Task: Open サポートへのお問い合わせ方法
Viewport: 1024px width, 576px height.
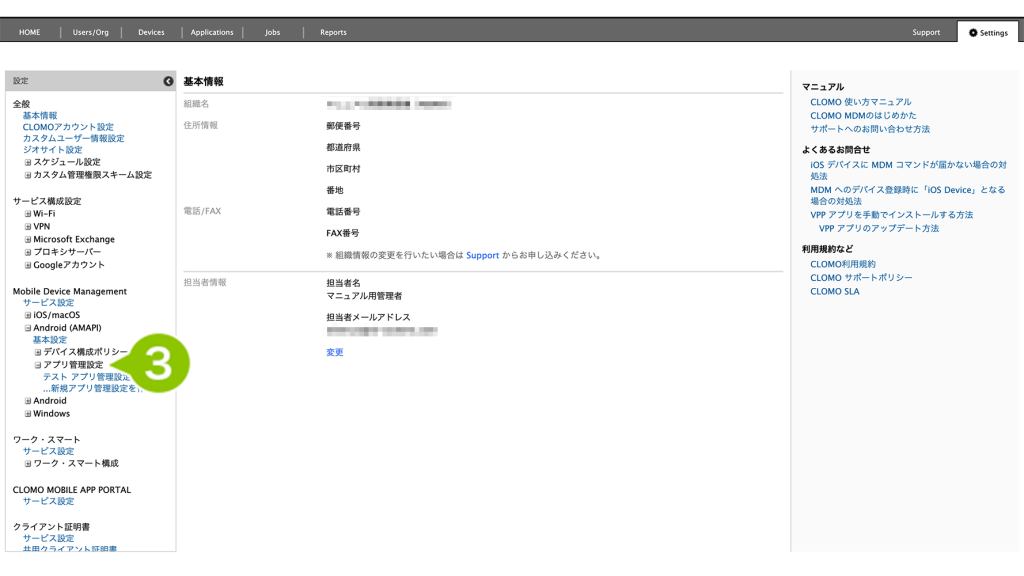Action: tap(870, 129)
